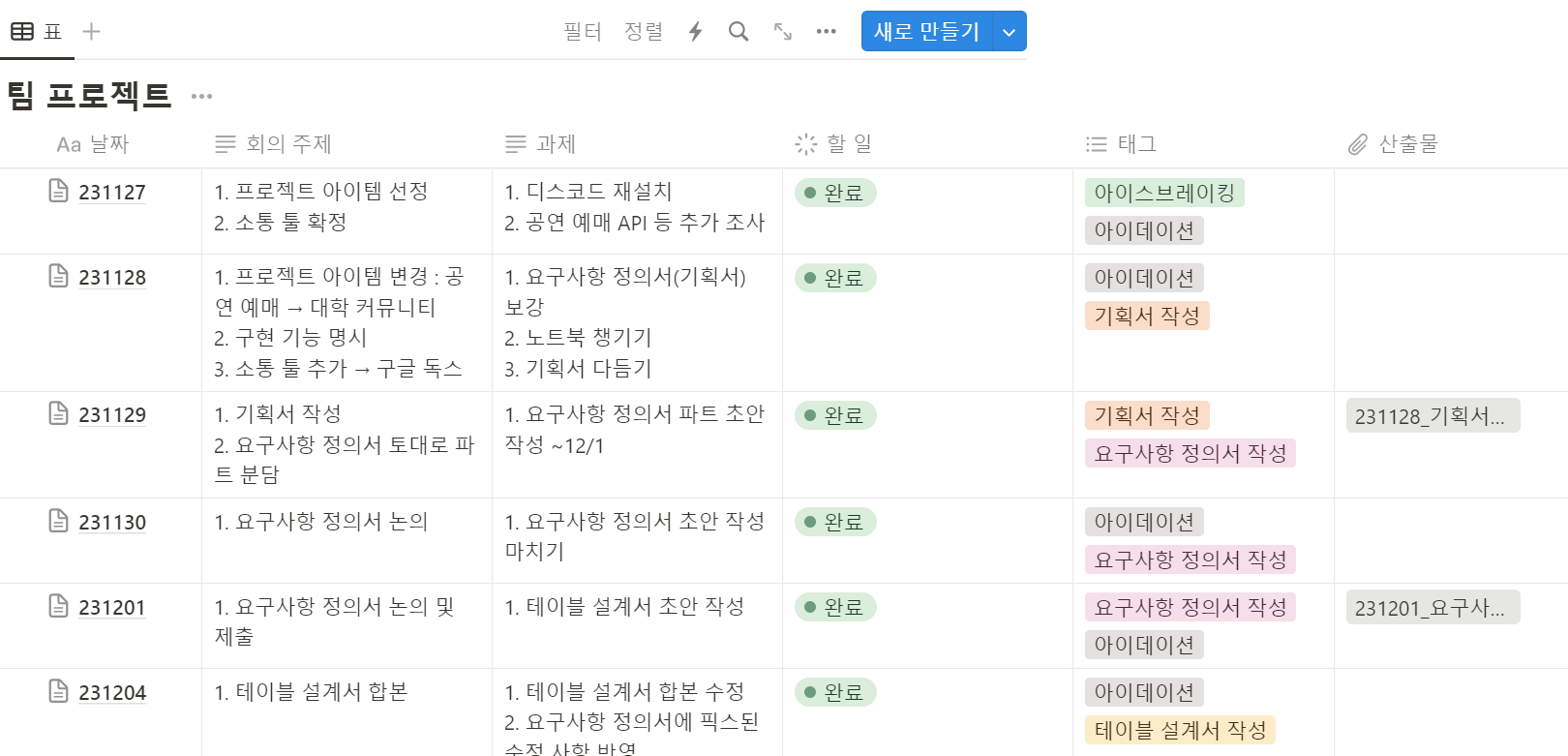Click 아이데이션 tag in row 231128
This screenshot has height=756, width=1568.
pos(1144,278)
